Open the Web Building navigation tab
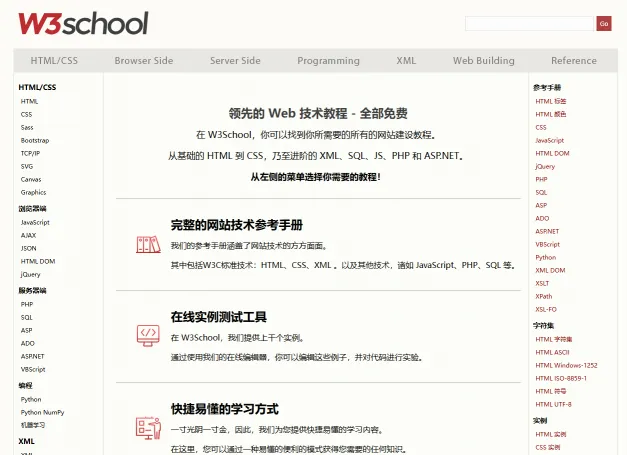The width and height of the screenshot is (627, 455). [483, 60]
